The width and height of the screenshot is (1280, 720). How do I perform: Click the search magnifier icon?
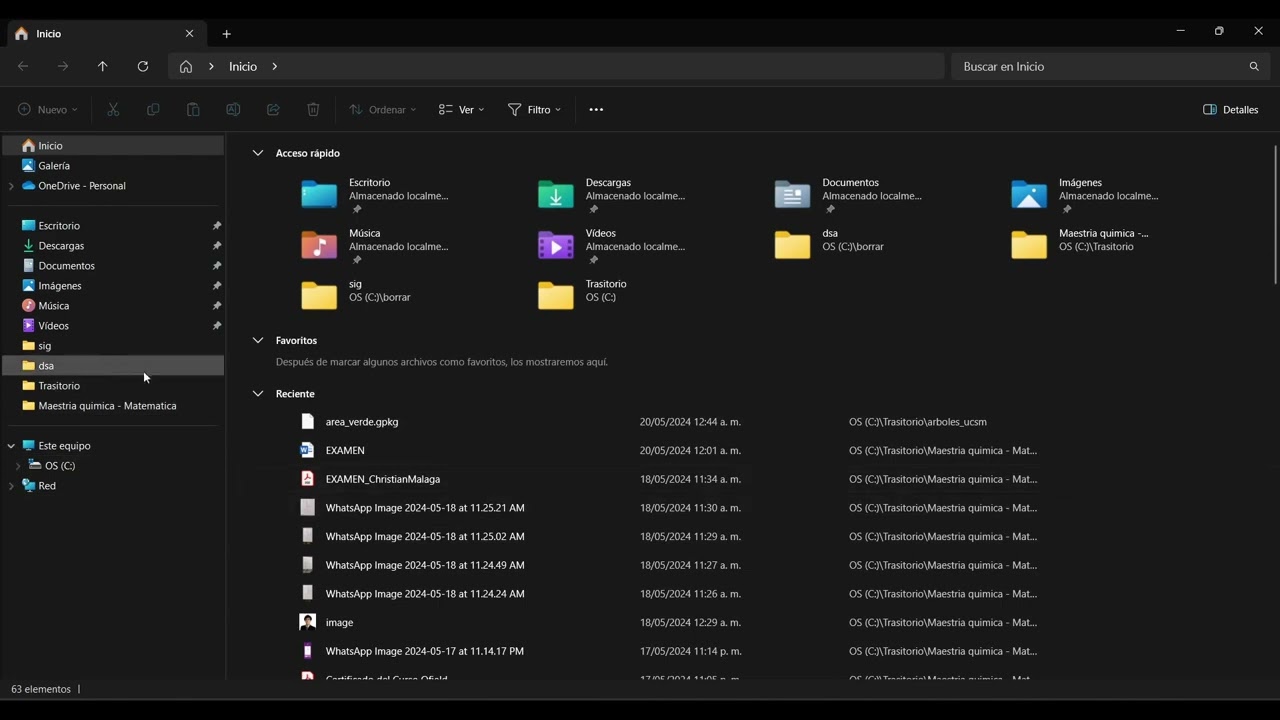[1254, 66]
